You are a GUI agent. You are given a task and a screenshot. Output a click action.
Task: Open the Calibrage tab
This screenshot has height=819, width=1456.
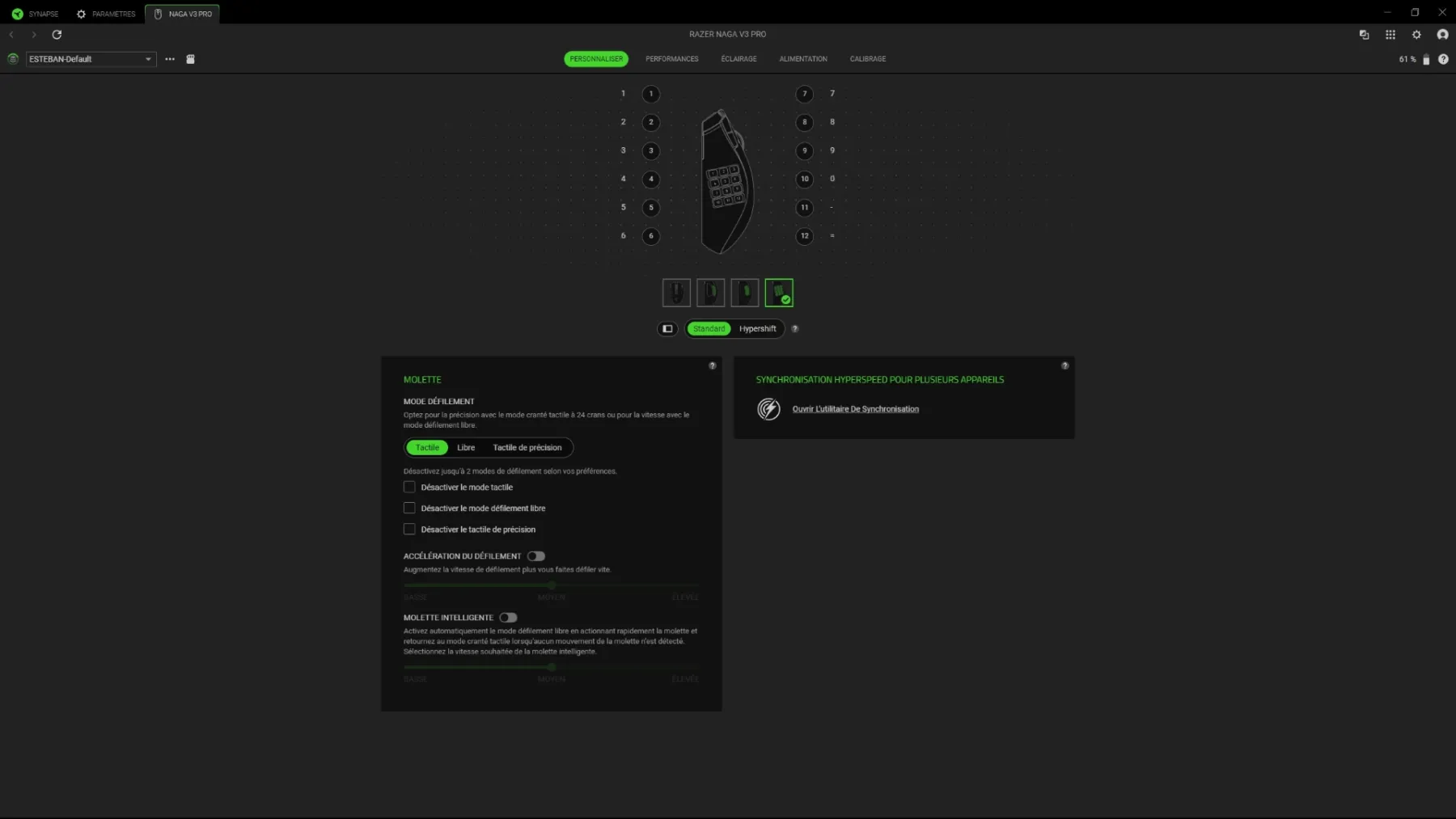coord(868,59)
